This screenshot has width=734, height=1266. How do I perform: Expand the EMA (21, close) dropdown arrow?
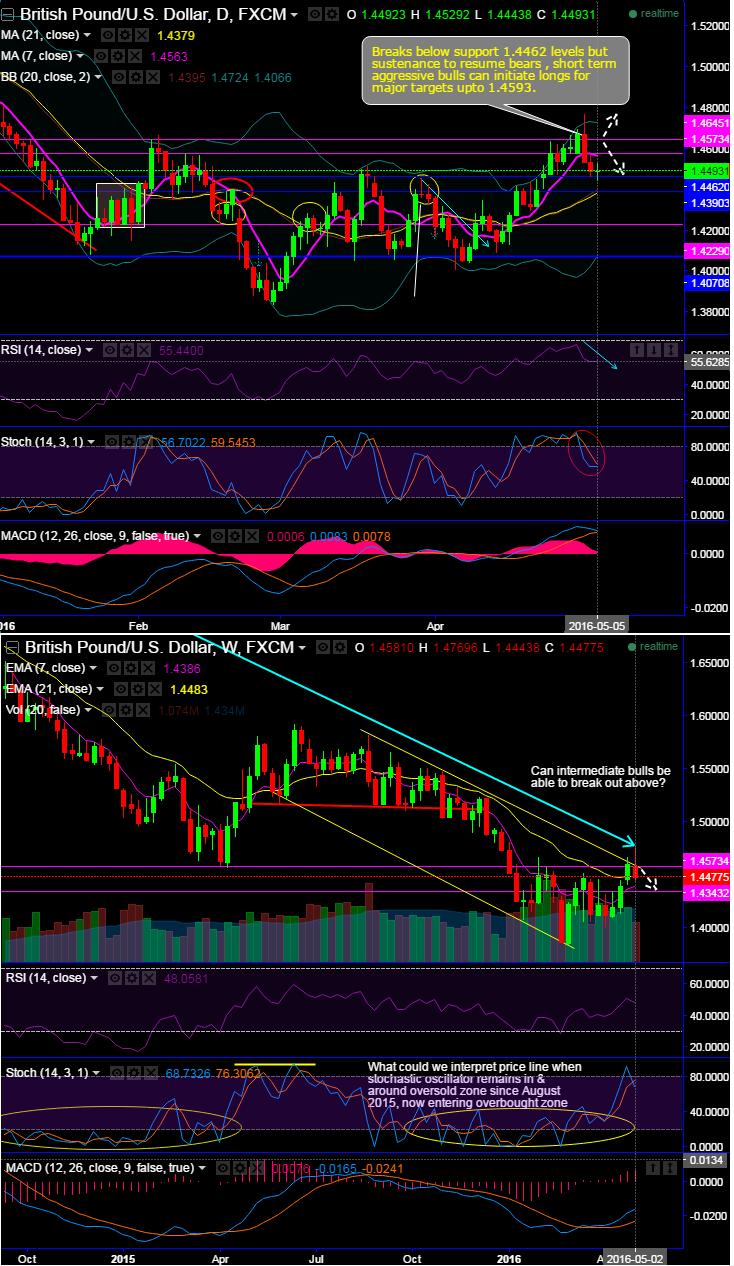coord(100,689)
